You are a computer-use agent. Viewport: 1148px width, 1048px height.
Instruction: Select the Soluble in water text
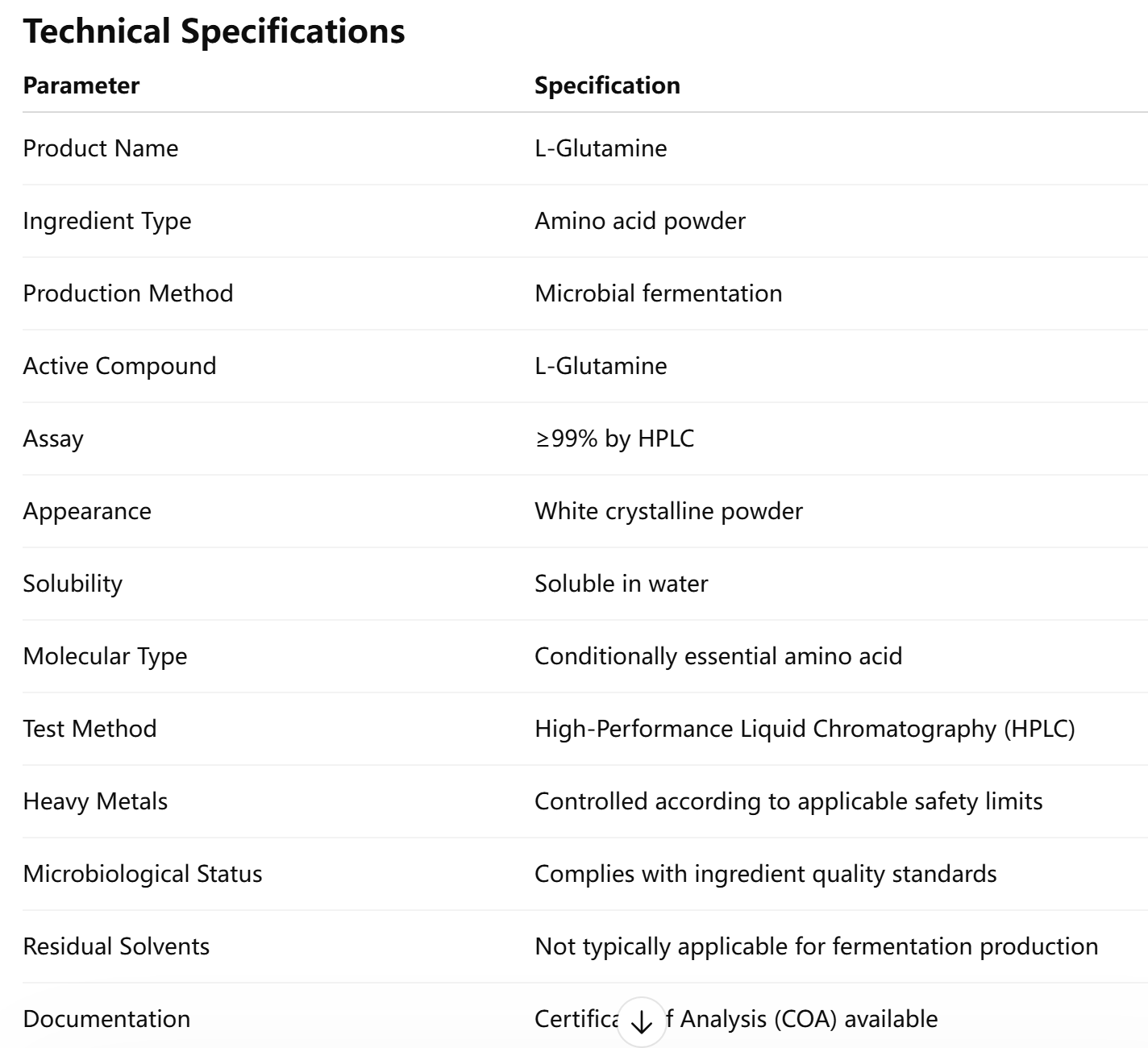[621, 584]
